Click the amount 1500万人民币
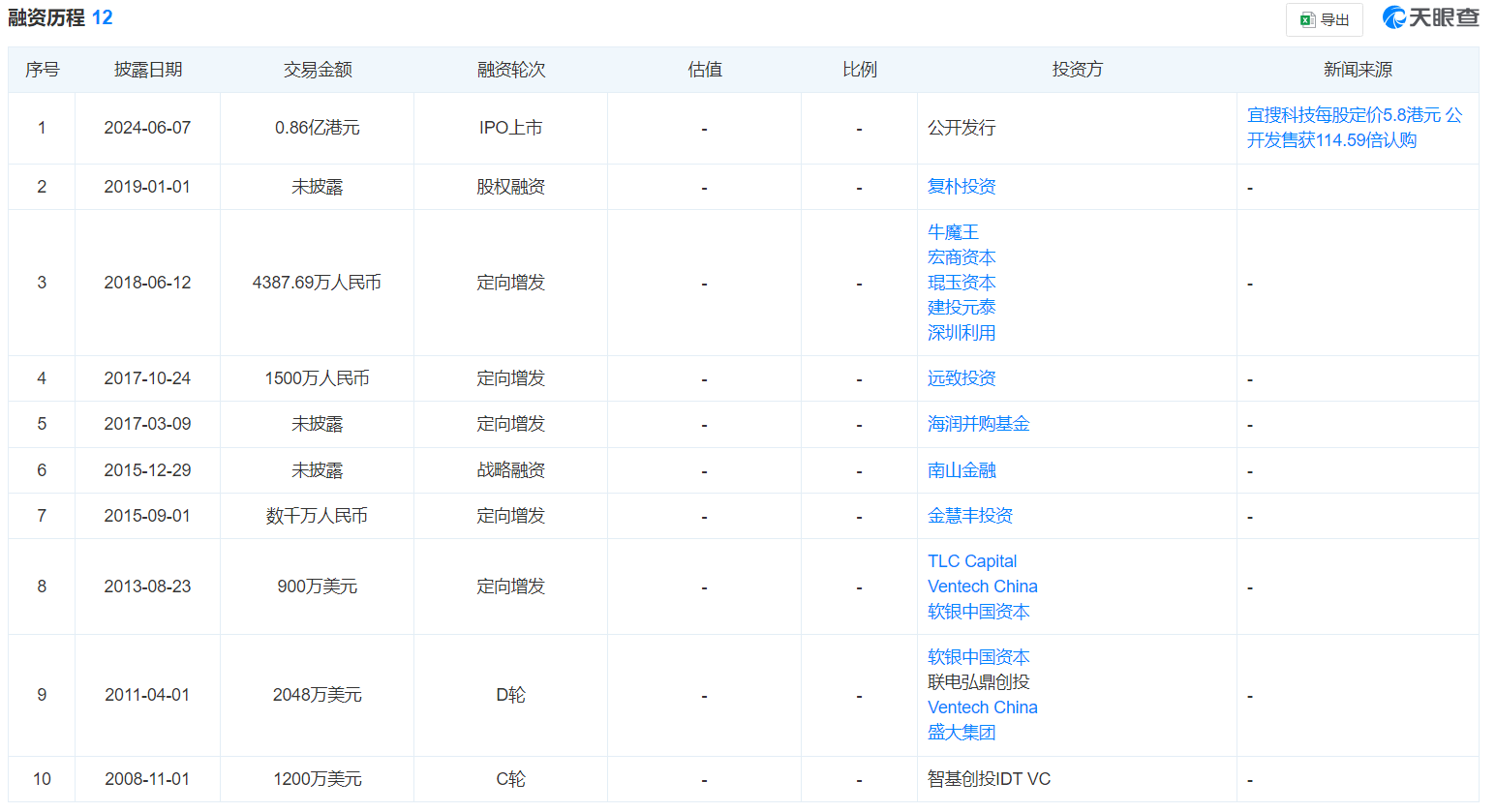 tap(318, 378)
